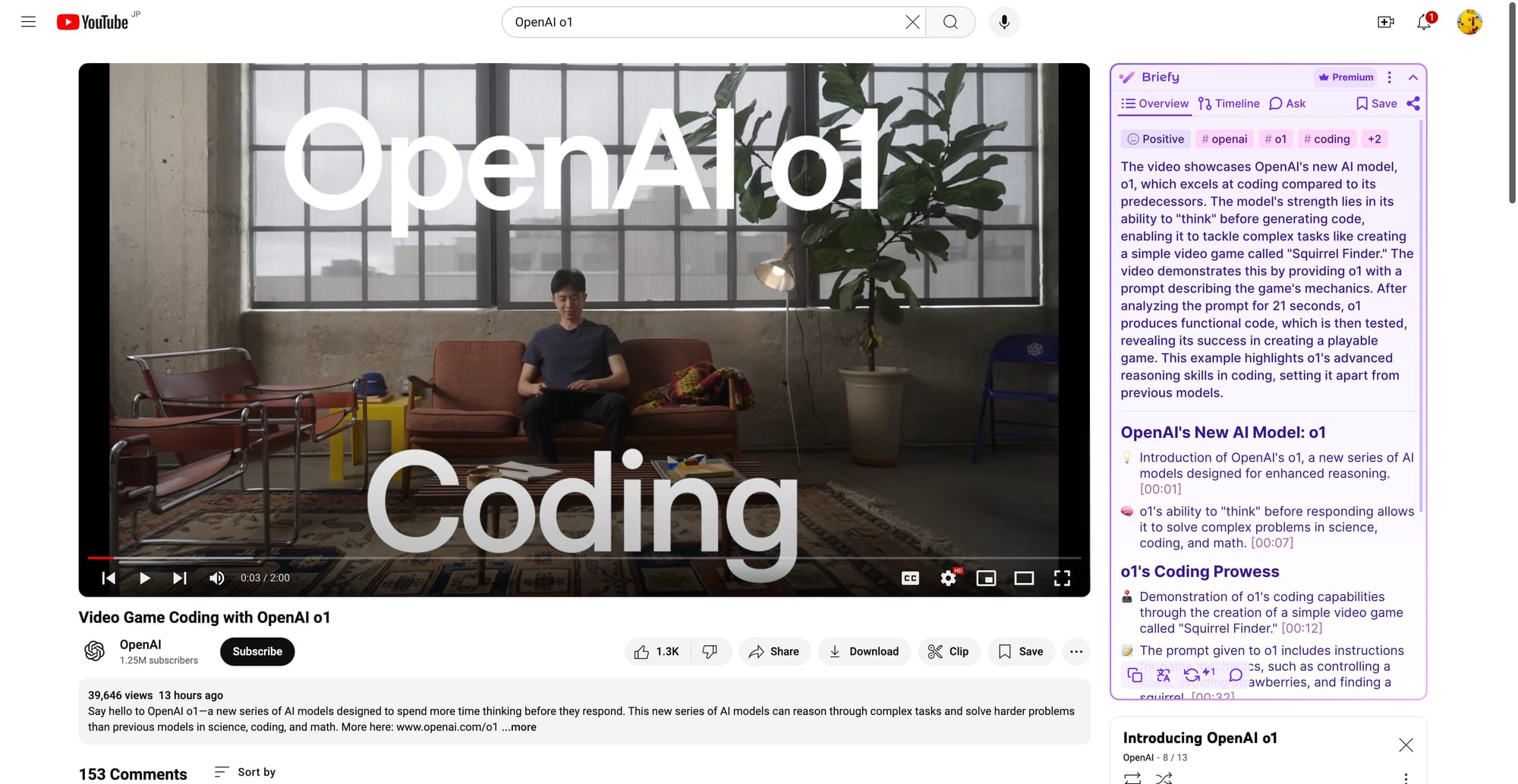Click the magnifier search button
This screenshot has width=1518, height=784.
950,22
